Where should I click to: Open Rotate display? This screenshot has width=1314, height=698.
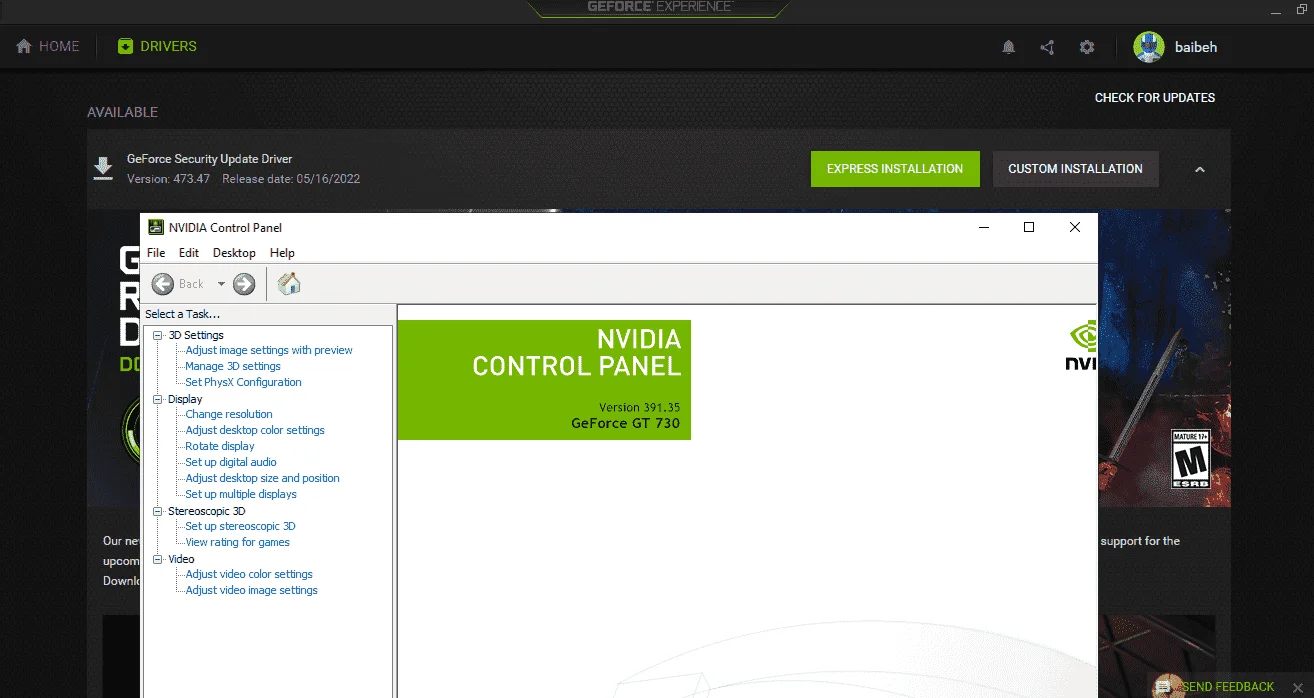pyautogui.click(x=220, y=446)
